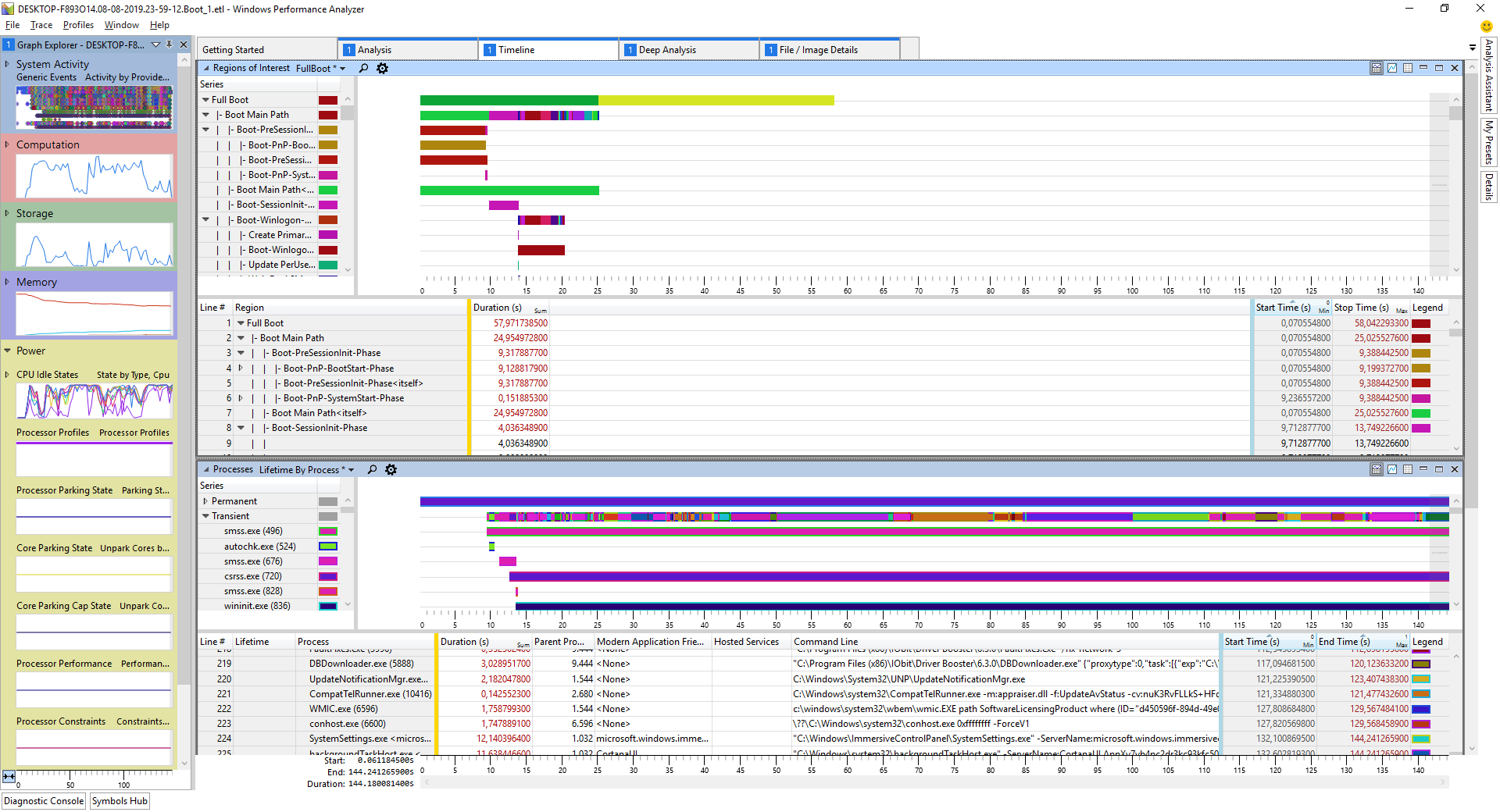This screenshot has height=812, width=1500.
Task: Open Processes panel view editor gear
Action: pos(391,469)
